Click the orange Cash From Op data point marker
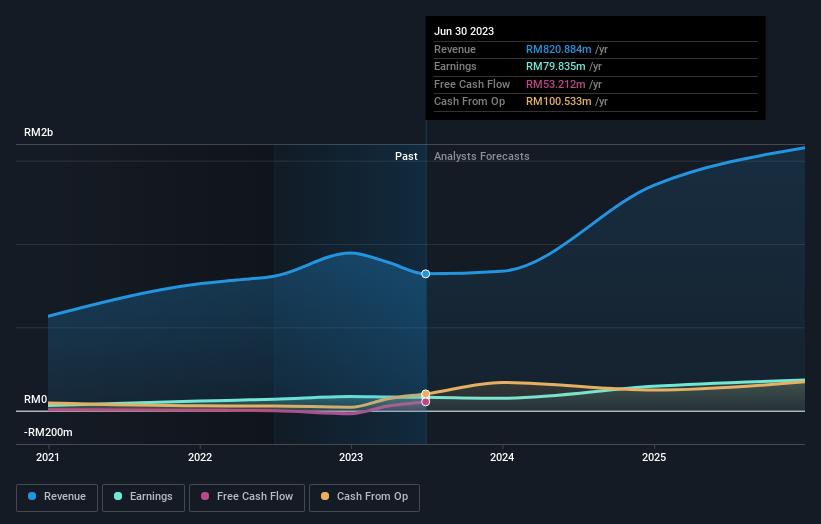Image resolution: width=821 pixels, height=524 pixels. tap(426, 394)
